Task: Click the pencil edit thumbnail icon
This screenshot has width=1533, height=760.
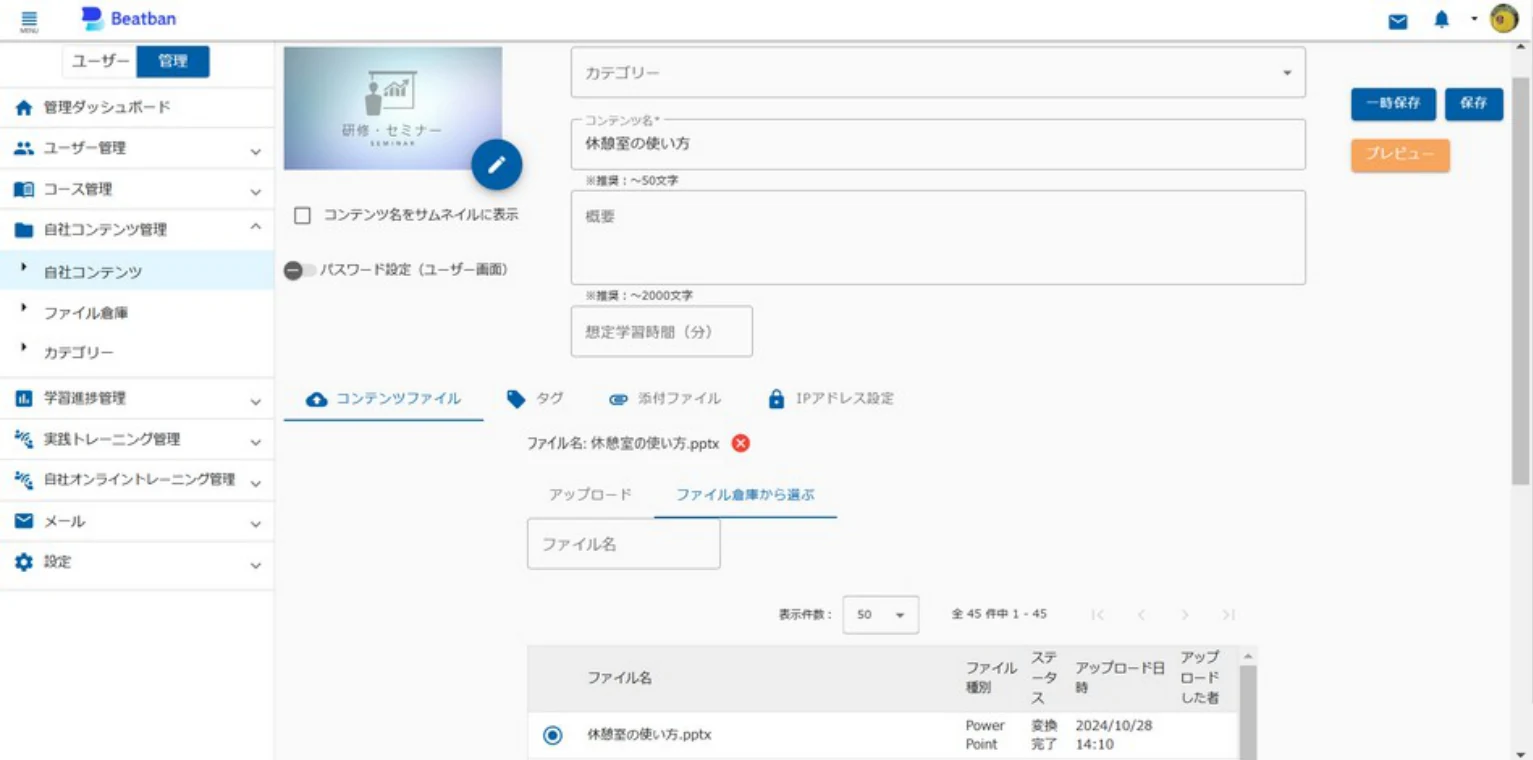Action: 497,166
